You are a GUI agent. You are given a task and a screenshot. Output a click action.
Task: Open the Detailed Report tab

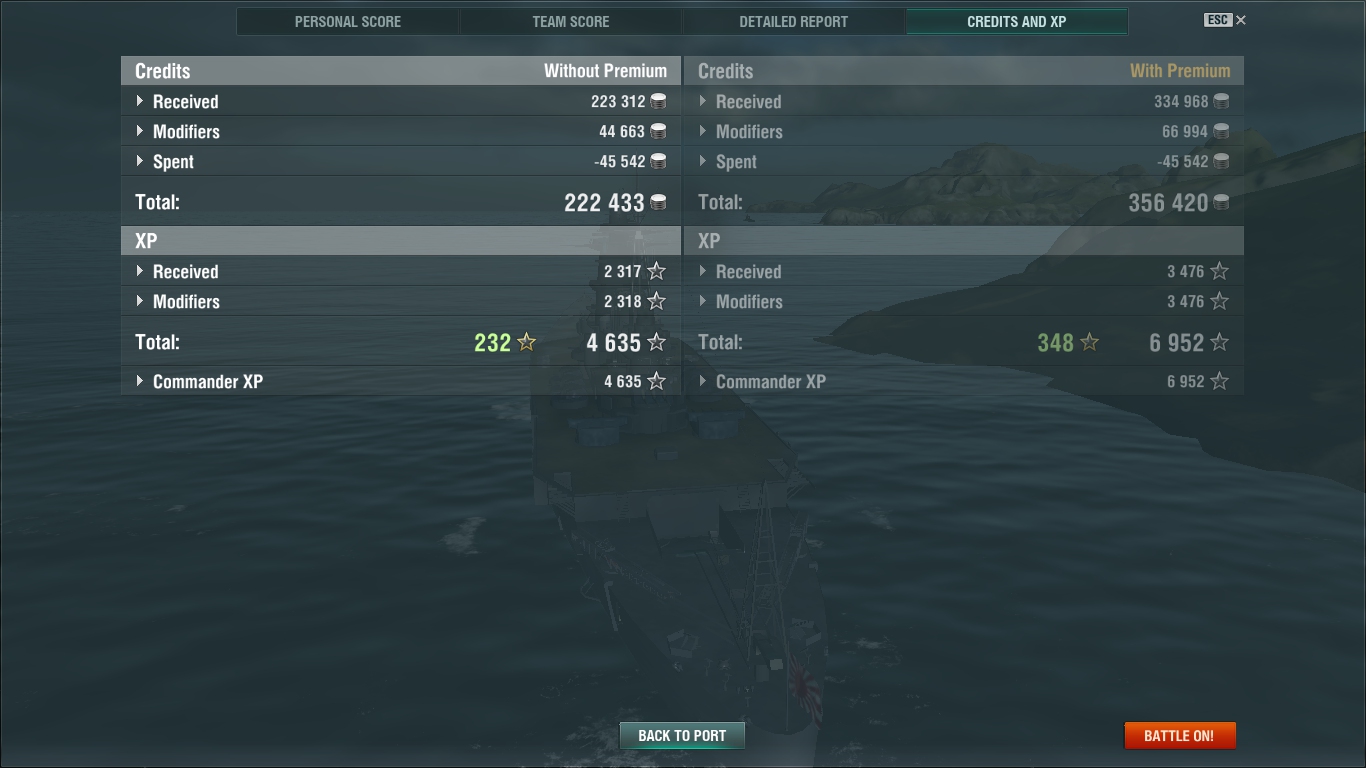click(x=794, y=21)
